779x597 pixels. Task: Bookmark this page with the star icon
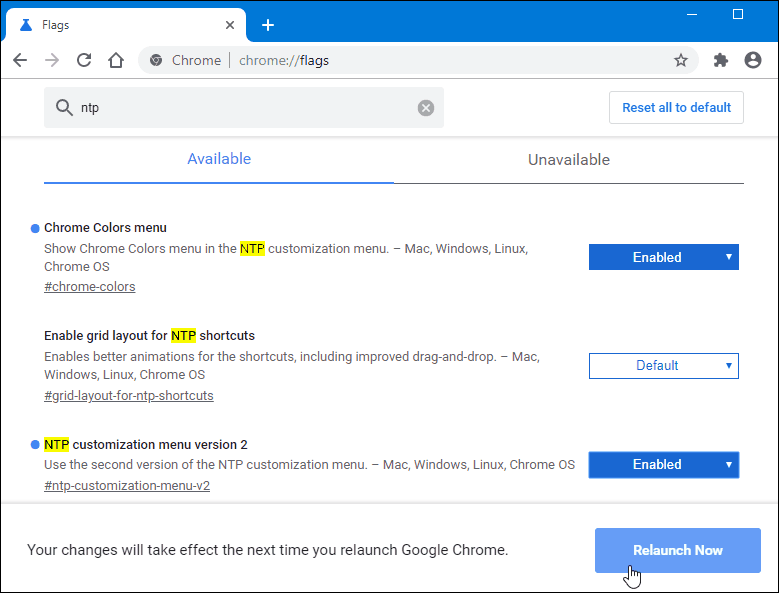coord(681,60)
